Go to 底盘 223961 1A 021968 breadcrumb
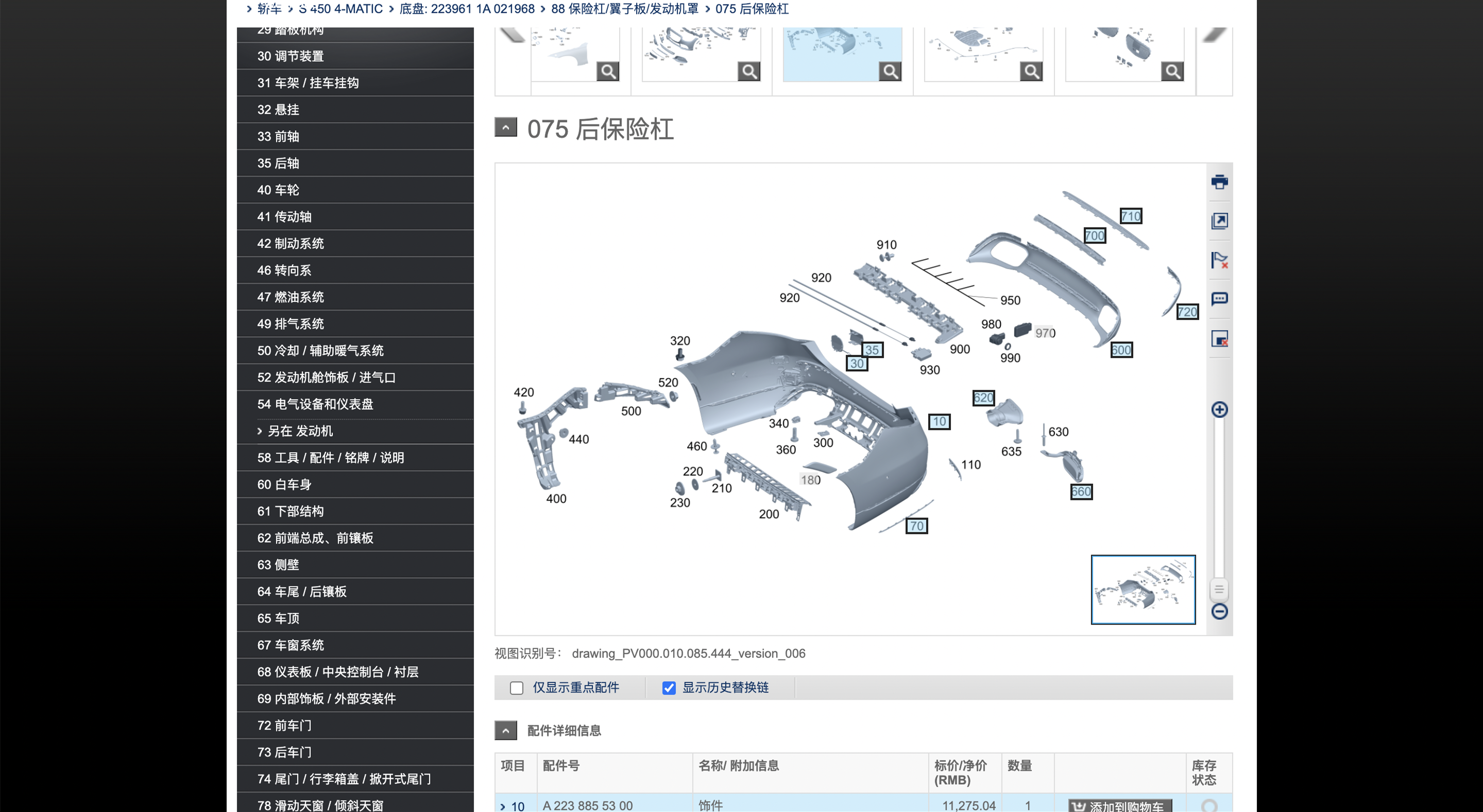 click(x=467, y=9)
